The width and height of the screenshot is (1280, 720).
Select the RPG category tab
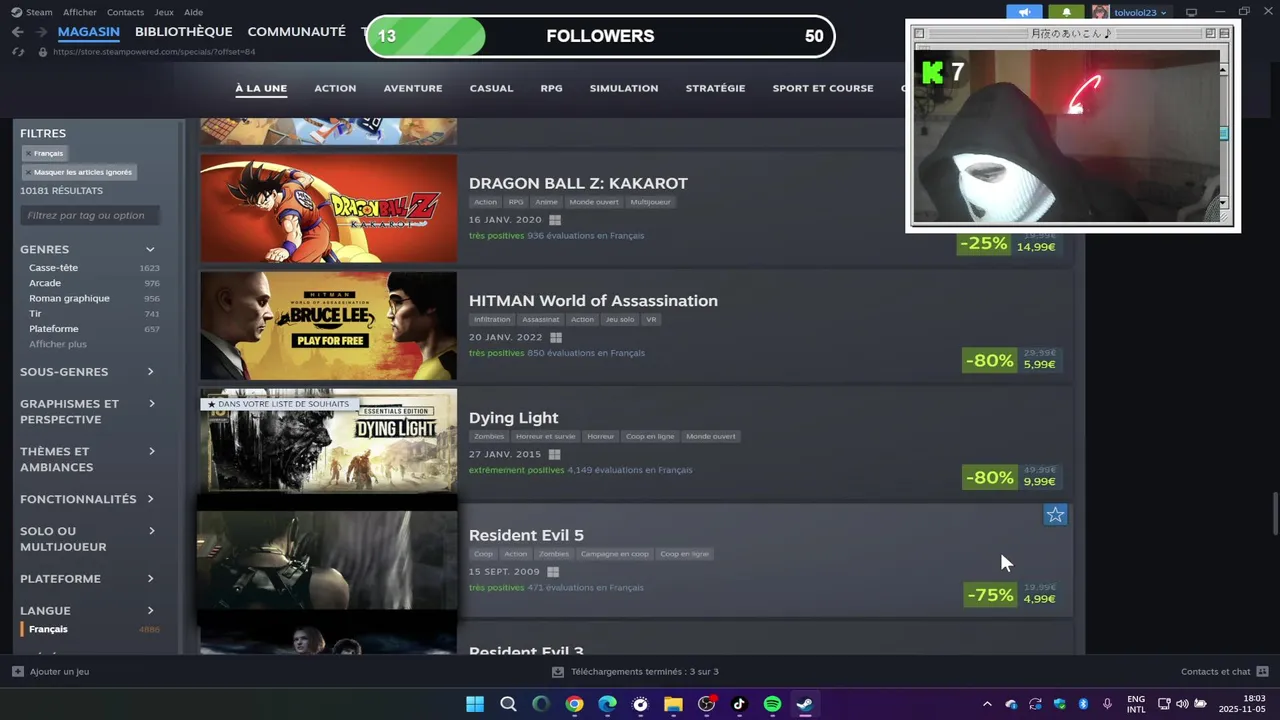[x=551, y=88]
